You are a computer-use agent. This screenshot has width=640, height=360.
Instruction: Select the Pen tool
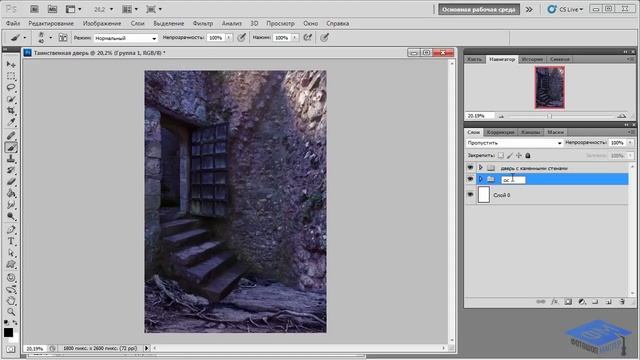pos(11,230)
